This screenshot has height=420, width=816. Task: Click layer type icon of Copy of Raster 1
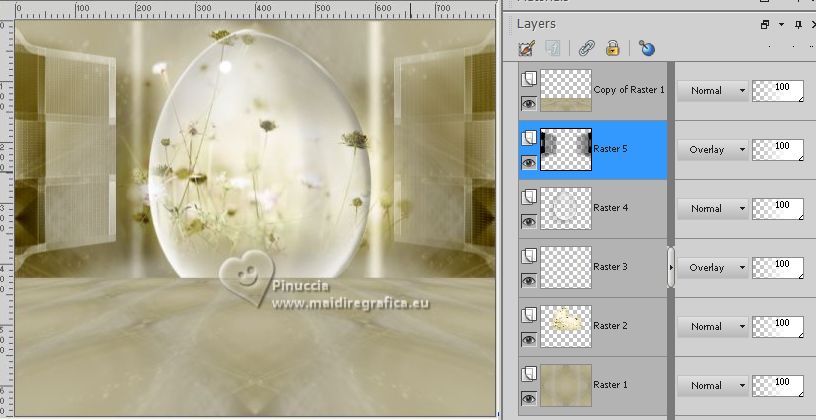[x=529, y=79]
